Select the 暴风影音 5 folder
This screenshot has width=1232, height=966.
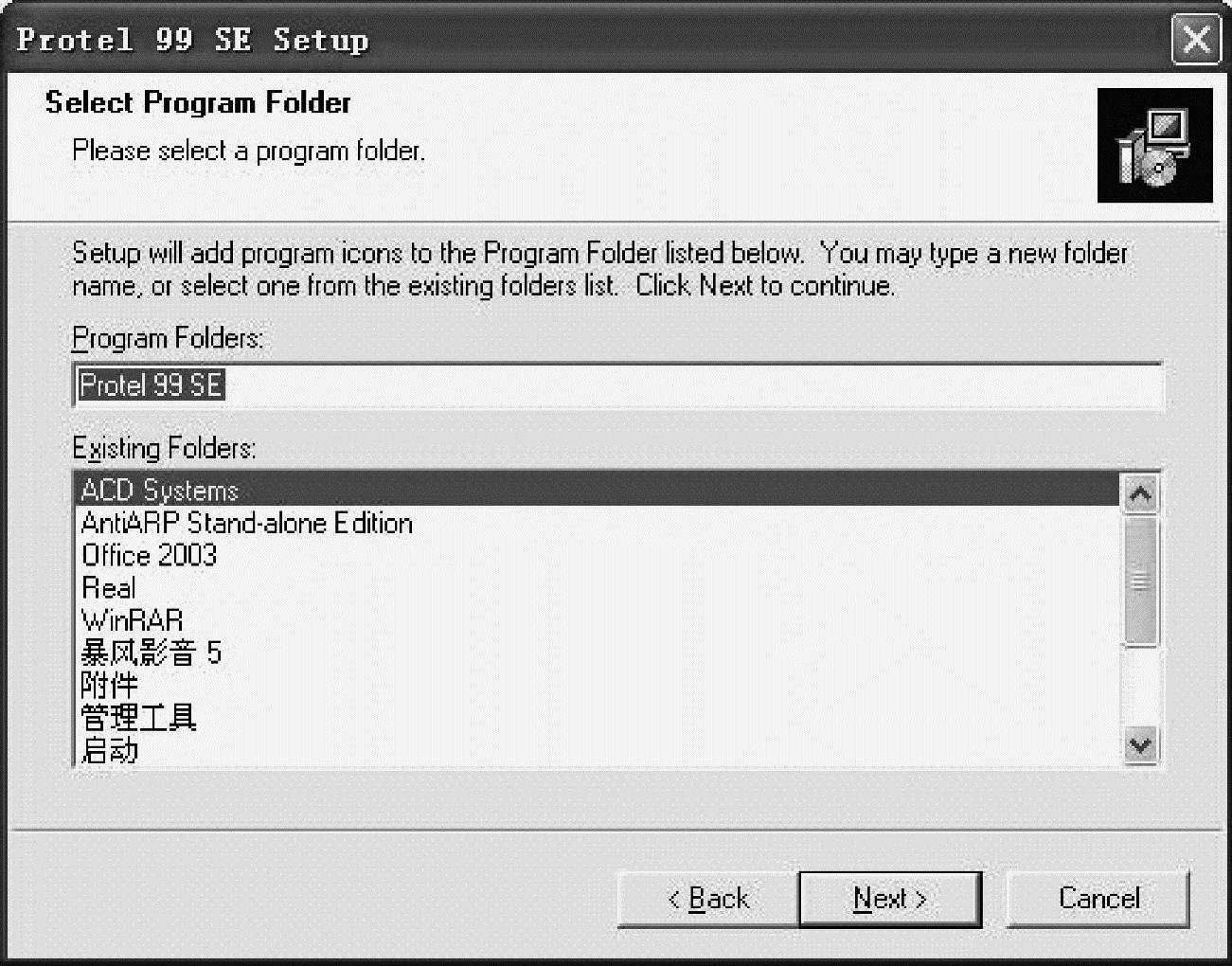pos(151,653)
